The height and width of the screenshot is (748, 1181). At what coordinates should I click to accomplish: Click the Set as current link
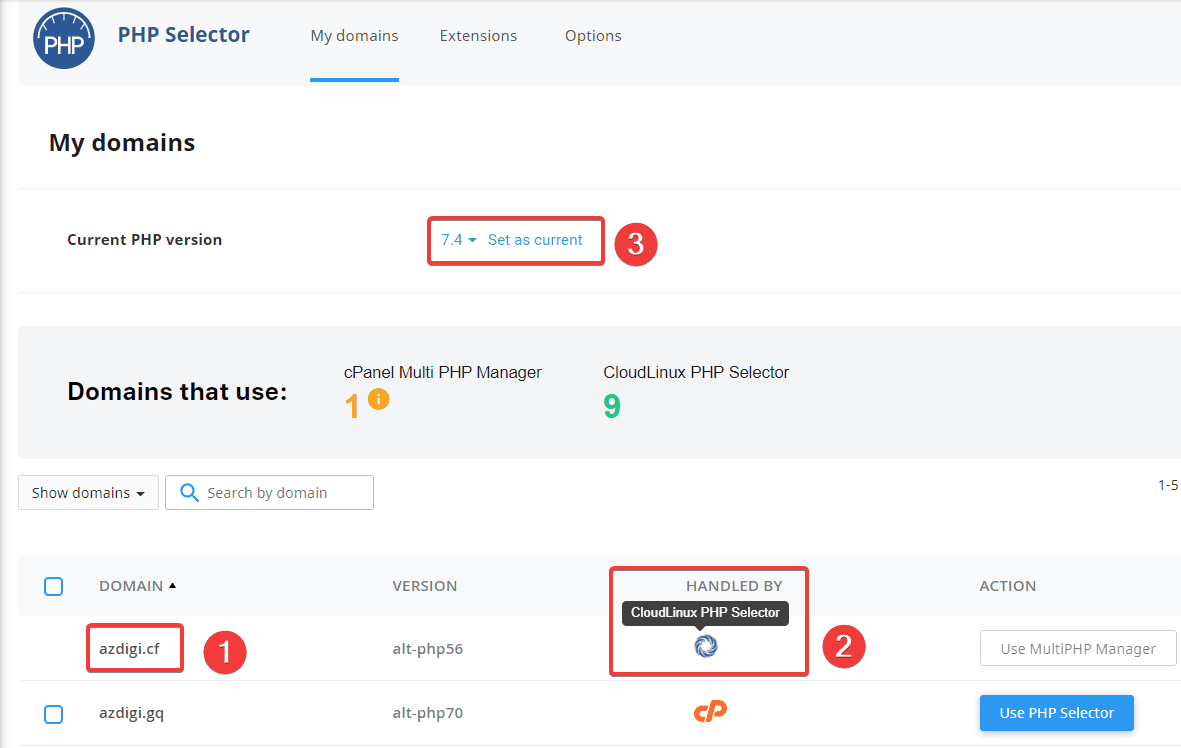pyautogui.click(x=535, y=240)
